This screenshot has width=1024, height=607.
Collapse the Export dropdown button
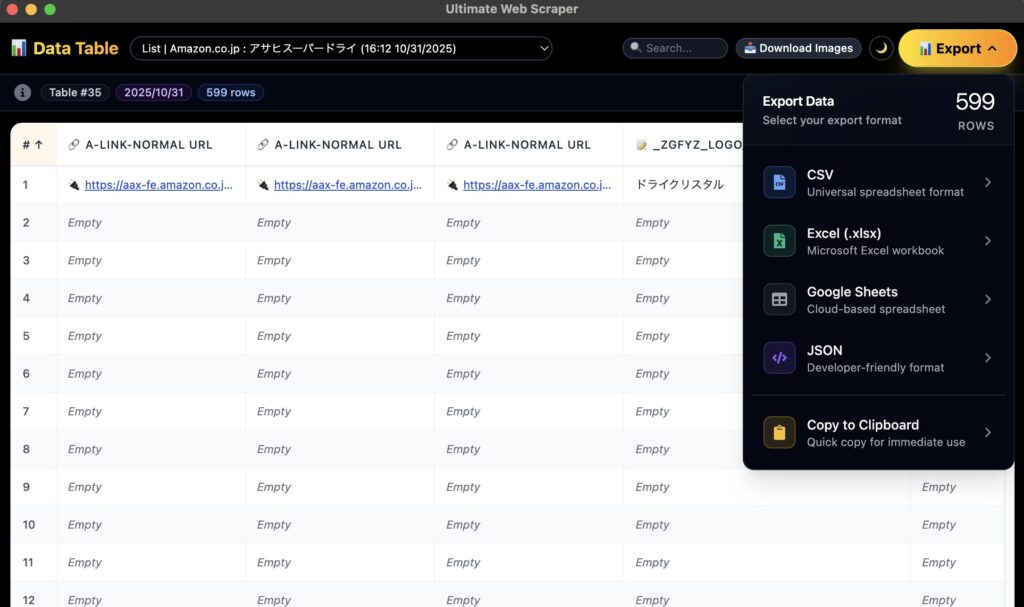pos(957,48)
